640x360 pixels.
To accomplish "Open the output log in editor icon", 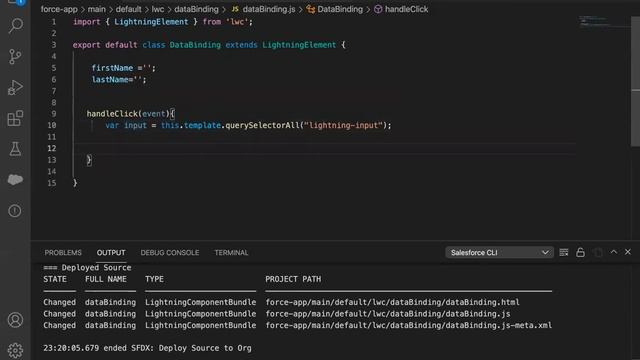I will (598, 253).
